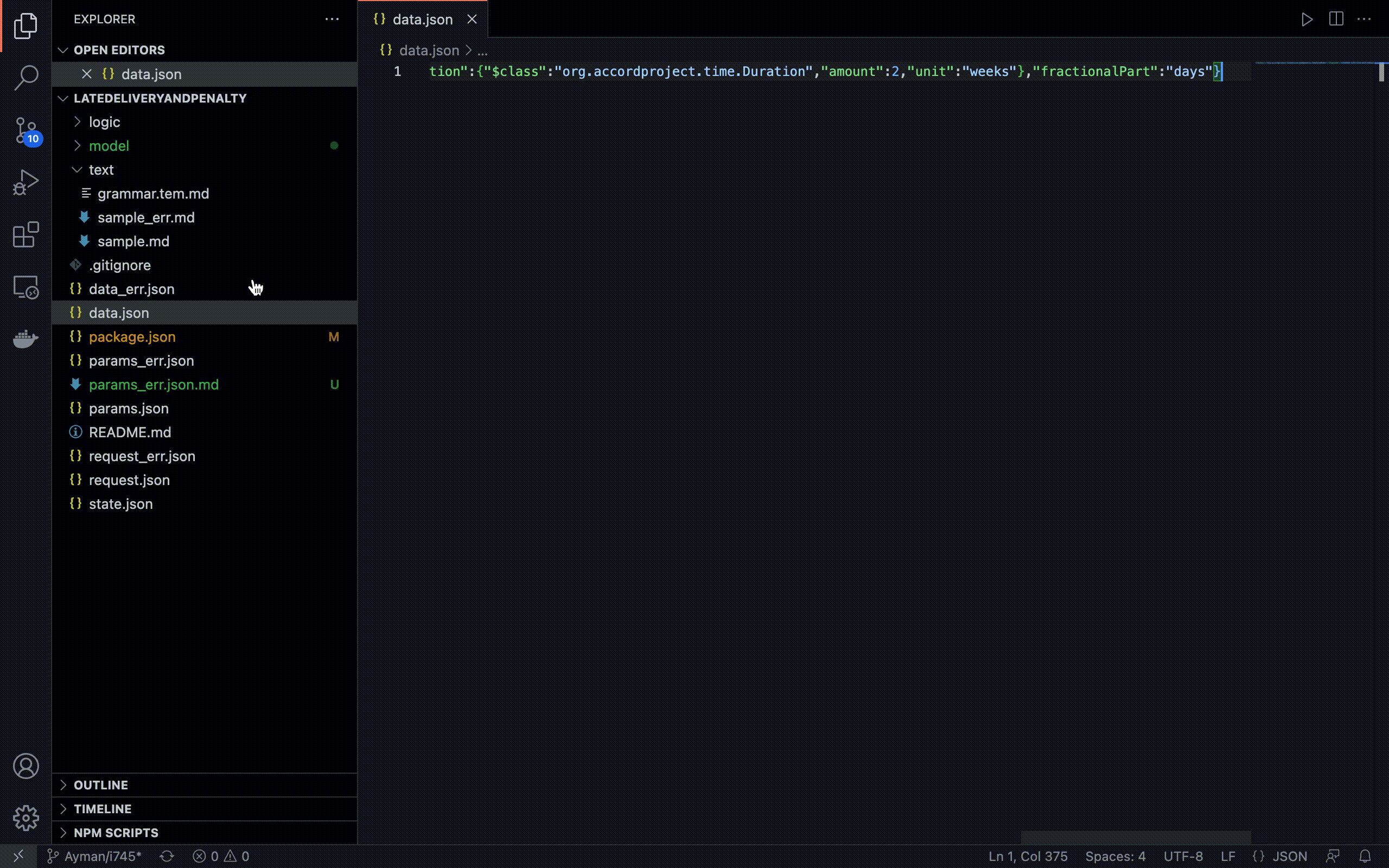
Task: Open notifications bell in status bar
Action: 1365,856
